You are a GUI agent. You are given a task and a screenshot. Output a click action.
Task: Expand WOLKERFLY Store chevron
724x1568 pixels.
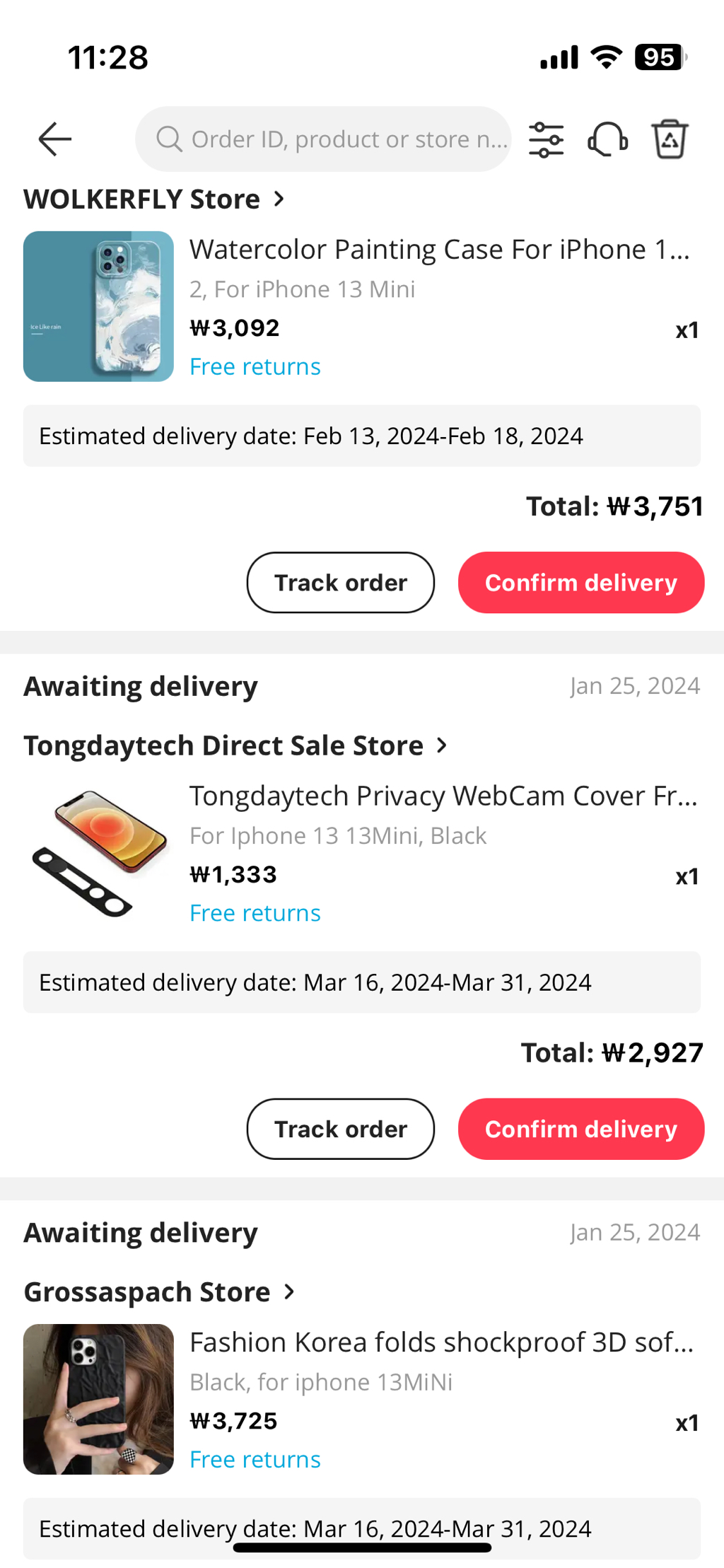[280, 199]
